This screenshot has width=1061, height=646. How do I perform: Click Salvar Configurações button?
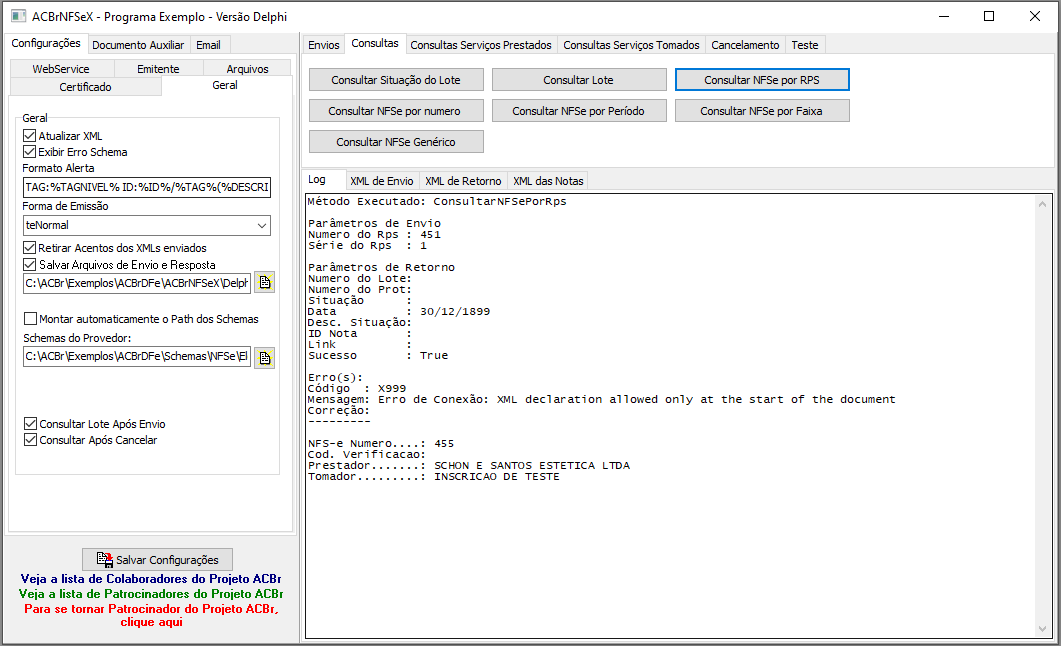[x=158, y=560]
